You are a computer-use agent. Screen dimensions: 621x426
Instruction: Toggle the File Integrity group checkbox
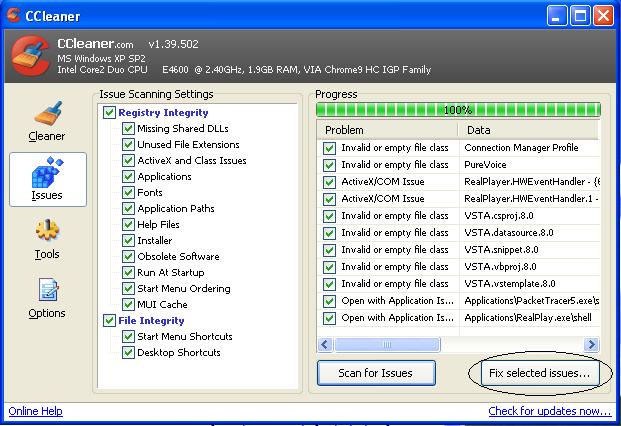point(110,321)
